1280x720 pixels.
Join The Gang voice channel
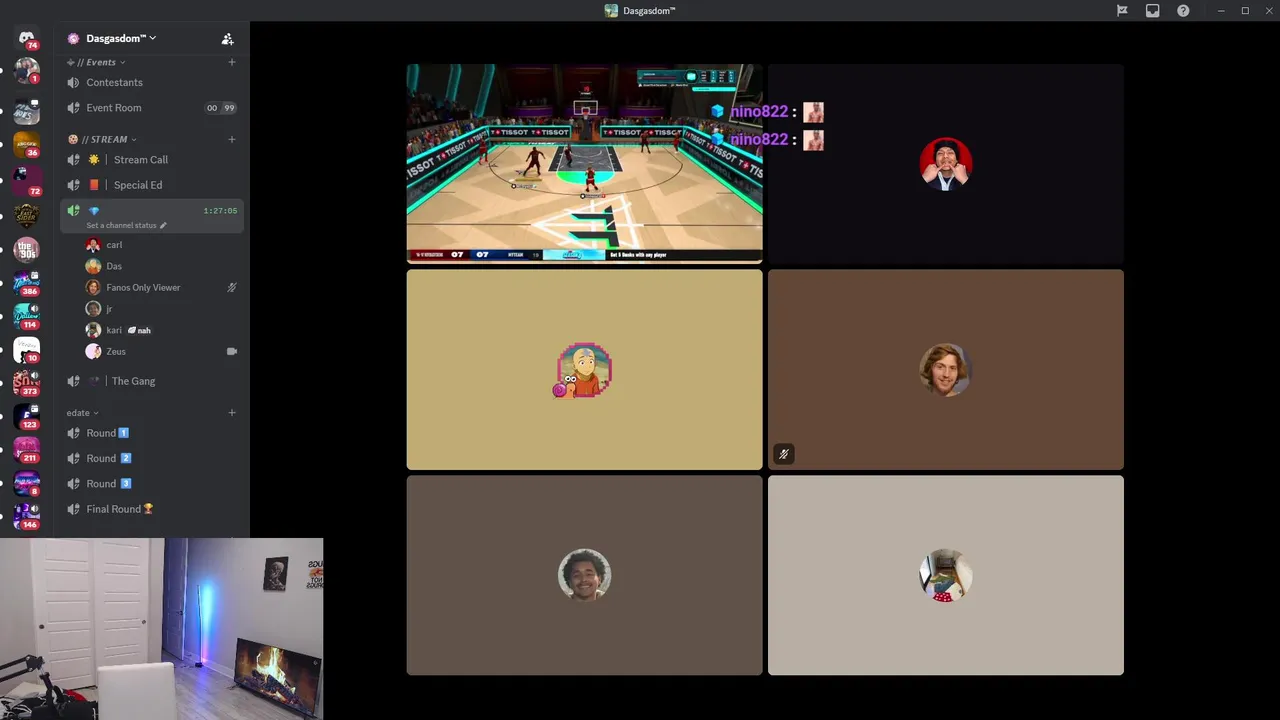(x=152, y=381)
